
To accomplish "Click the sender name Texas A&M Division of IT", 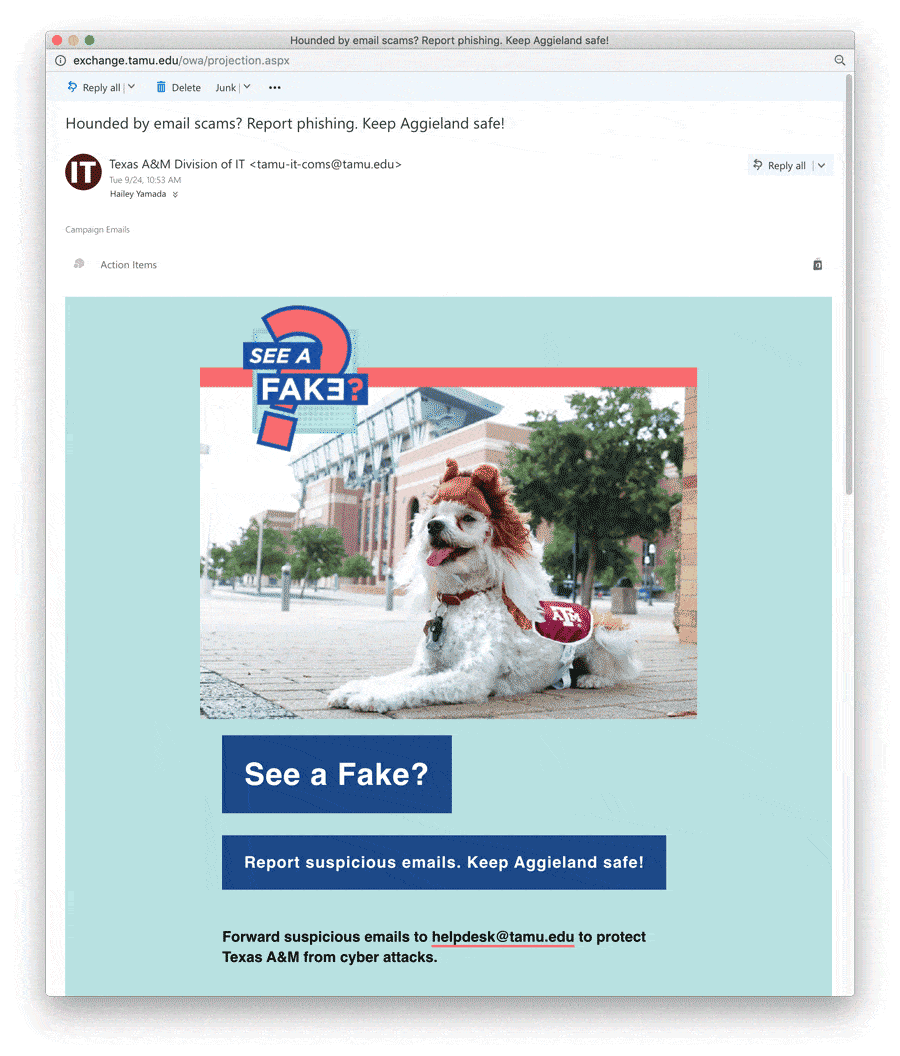I will point(176,164).
